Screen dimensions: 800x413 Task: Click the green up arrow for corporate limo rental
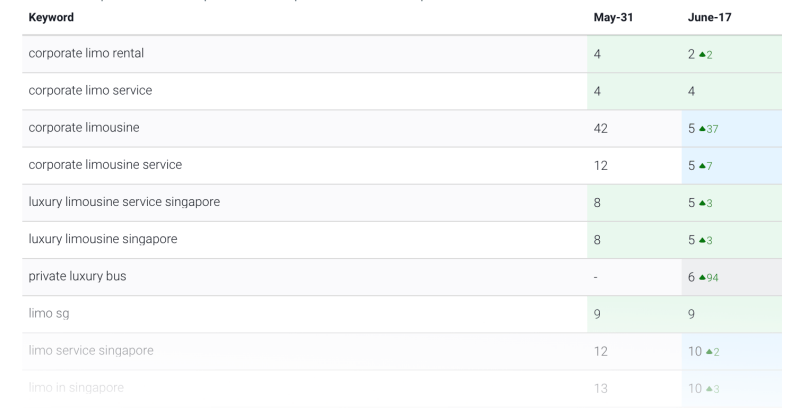[701, 55]
